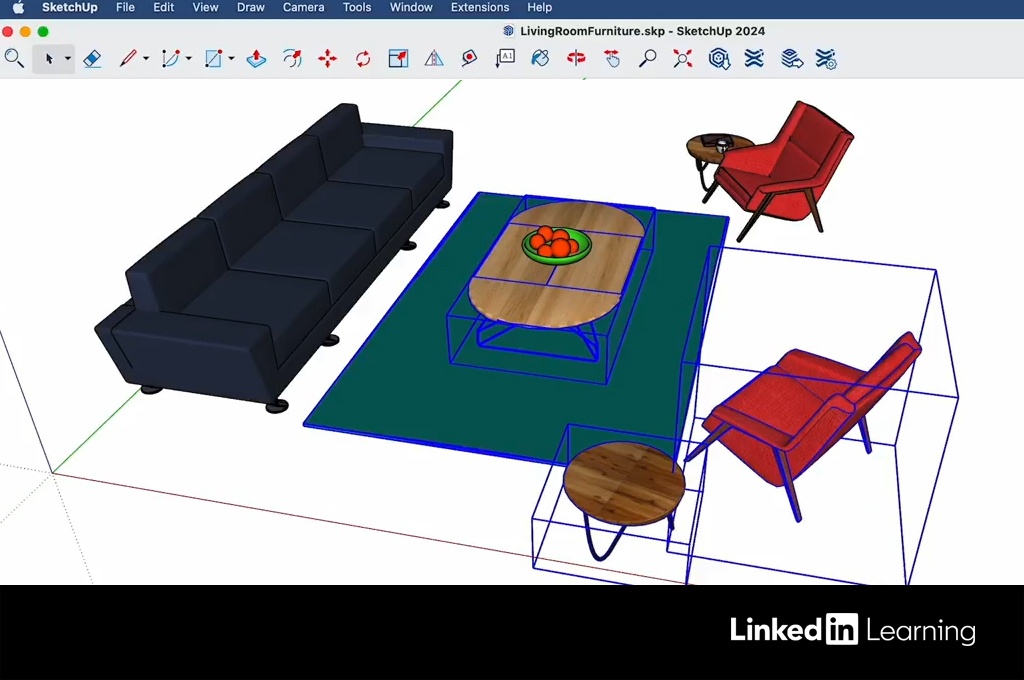This screenshot has width=1024, height=680.
Task: Select the Eraser tool
Action: click(x=92, y=59)
